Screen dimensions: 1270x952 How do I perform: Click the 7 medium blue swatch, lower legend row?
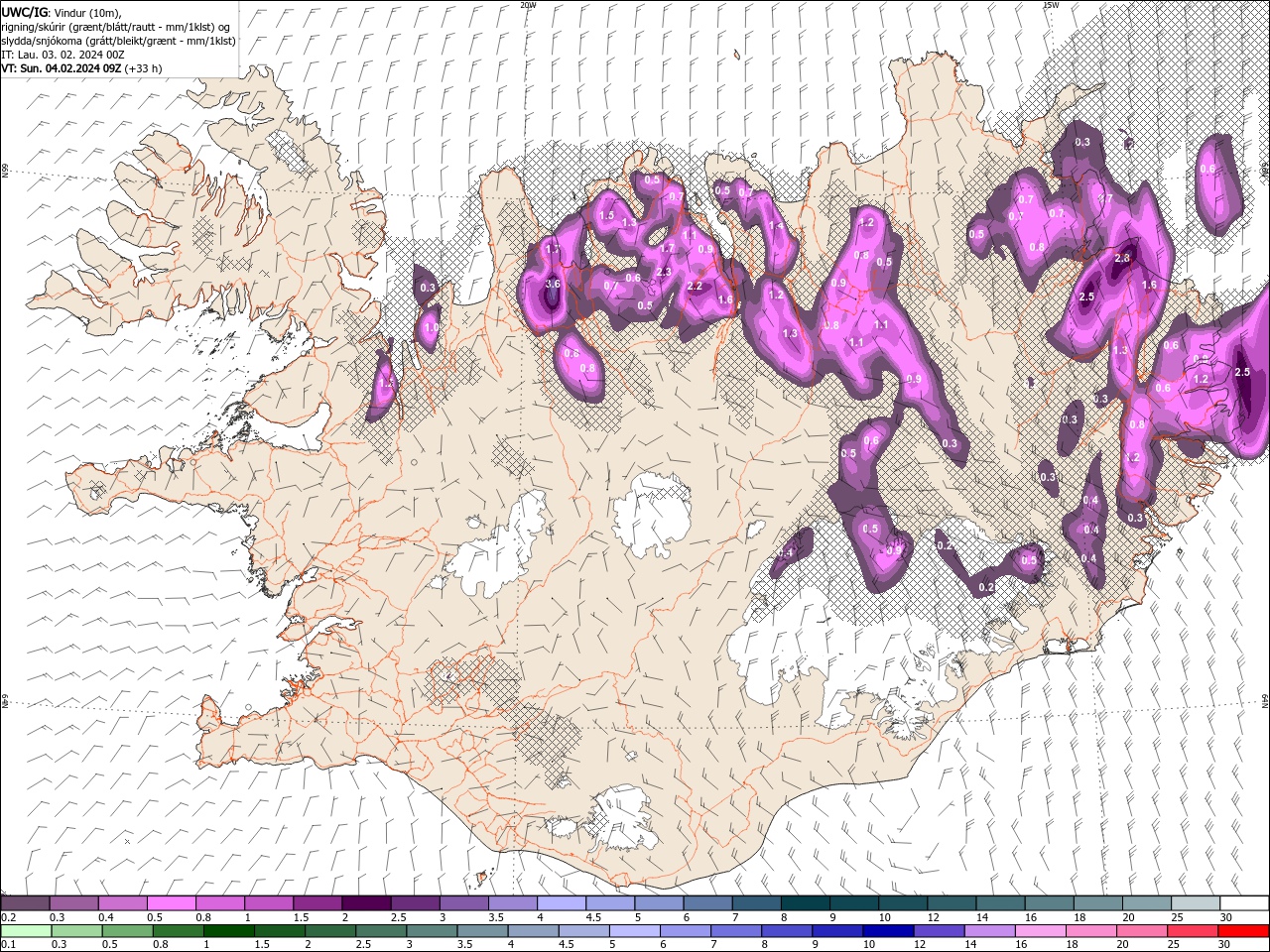[x=735, y=931]
